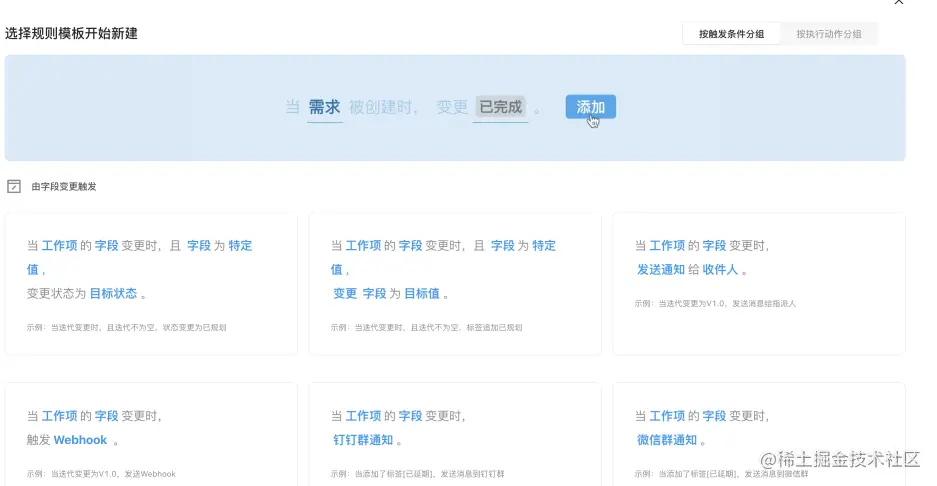The width and height of the screenshot is (937, 486).
Task: Click the 由字段变更触发 section icon
Action: pos(14,187)
